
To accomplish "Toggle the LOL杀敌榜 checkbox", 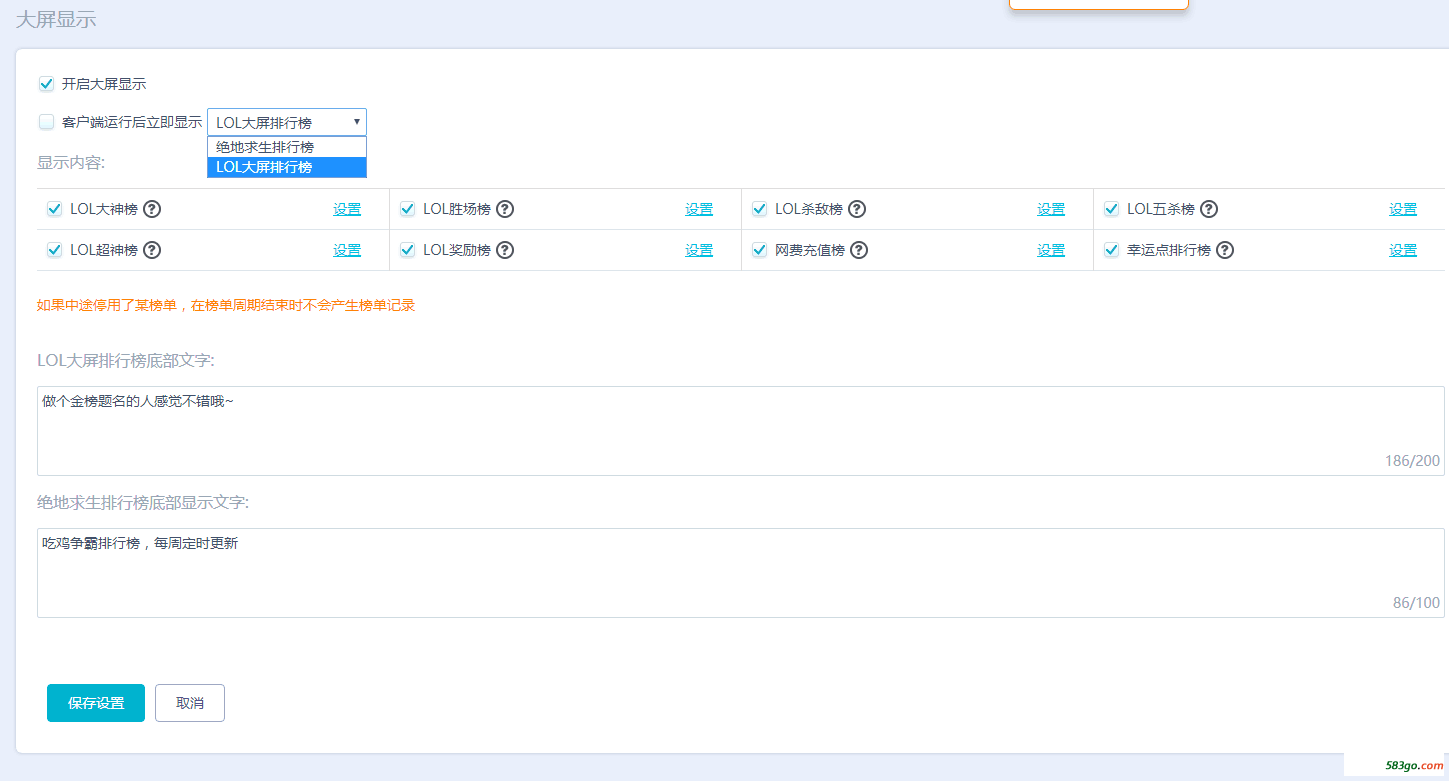I will tap(760, 209).
